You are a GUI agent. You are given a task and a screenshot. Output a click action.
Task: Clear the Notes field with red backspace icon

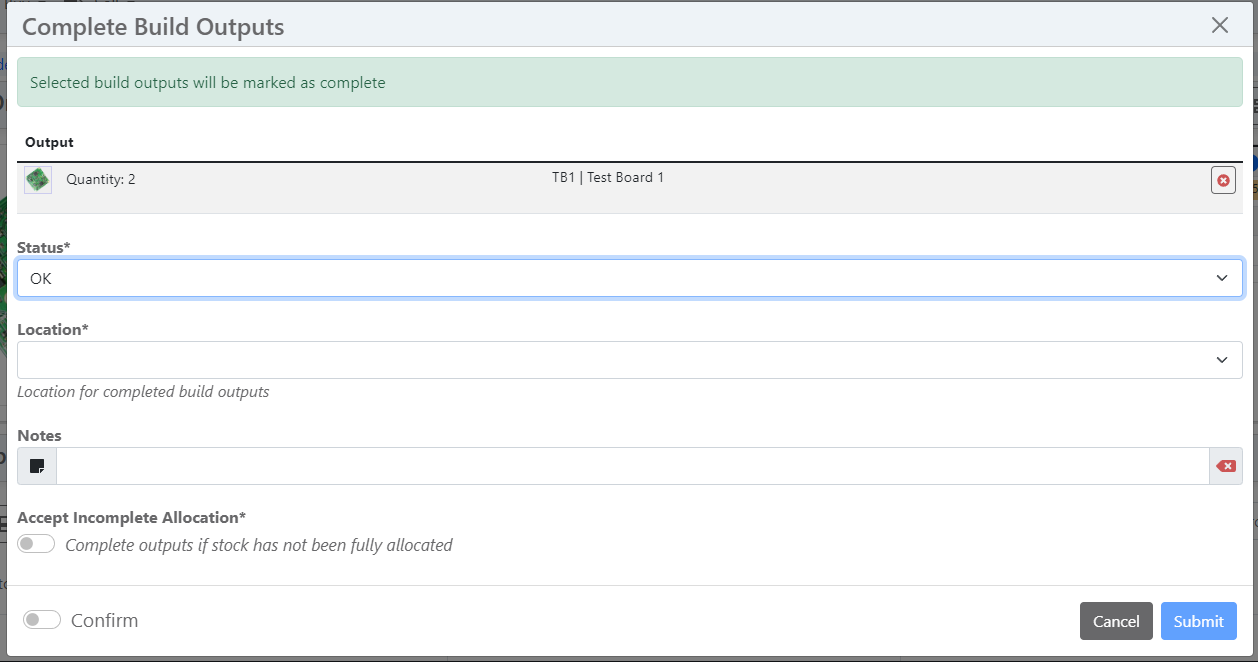(1225, 466)
